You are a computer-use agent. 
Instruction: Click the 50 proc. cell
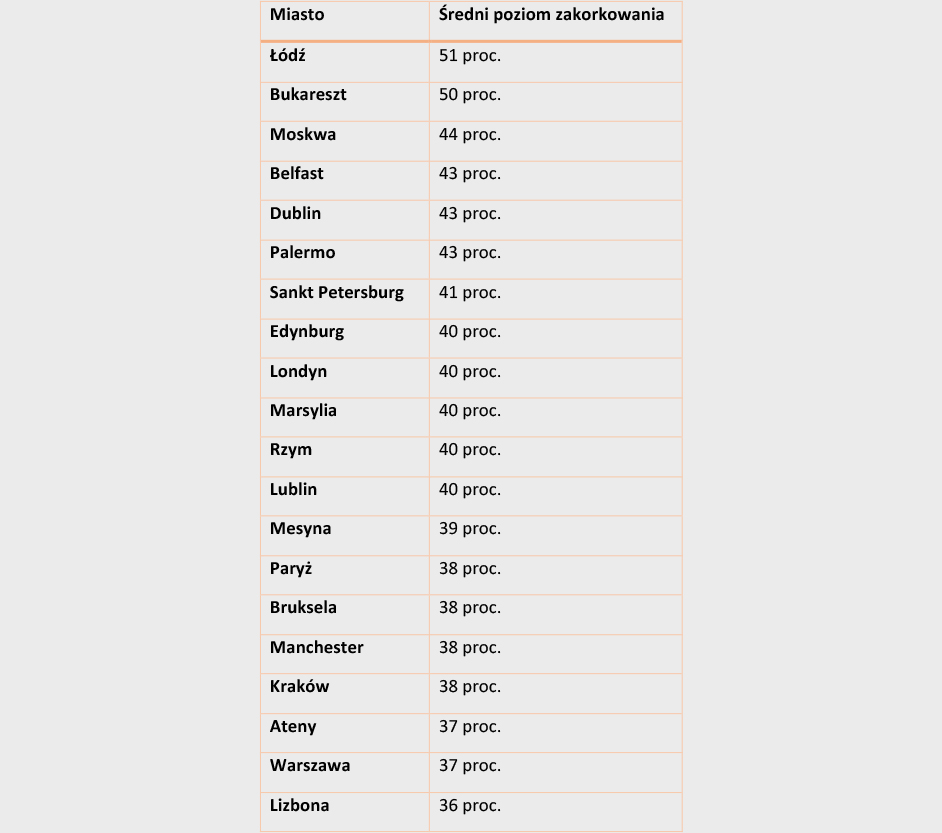469,95
